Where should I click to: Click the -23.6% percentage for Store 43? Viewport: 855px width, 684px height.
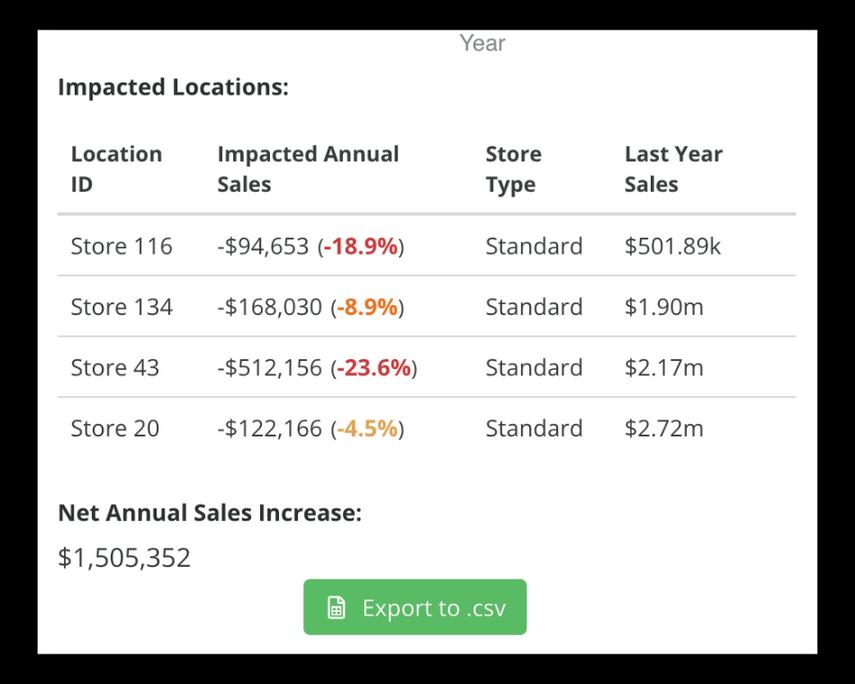pyautogui.click(x=374, y=368)
